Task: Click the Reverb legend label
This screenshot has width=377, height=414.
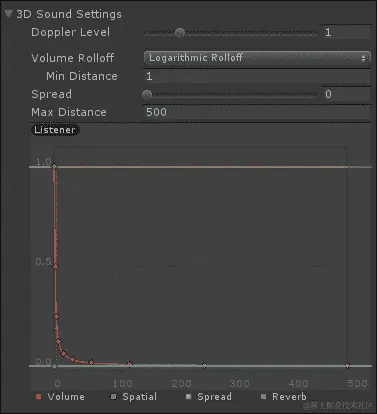Action: point(289,397)
